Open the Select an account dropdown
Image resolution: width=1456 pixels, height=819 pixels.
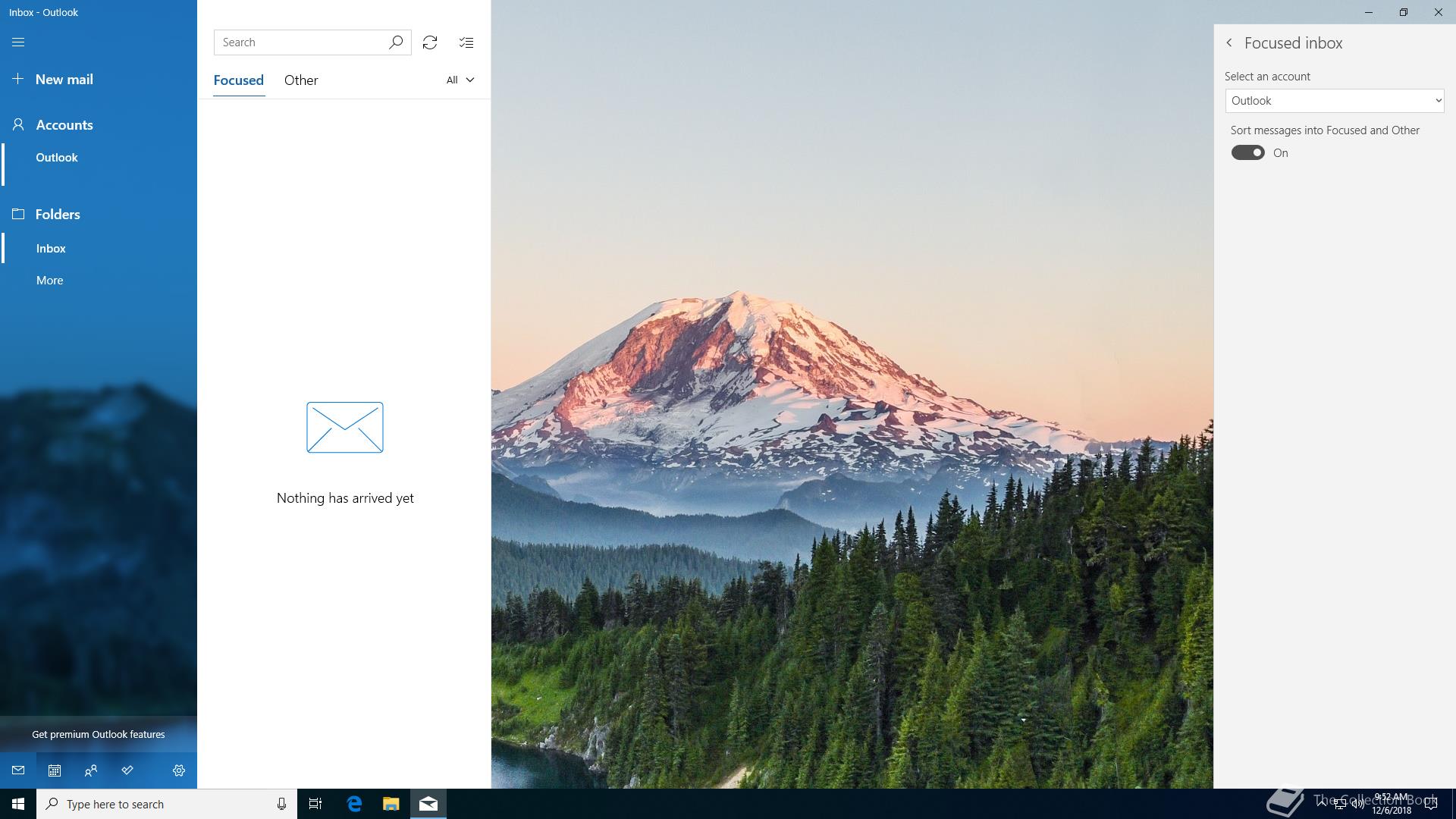pos(1334,101)
